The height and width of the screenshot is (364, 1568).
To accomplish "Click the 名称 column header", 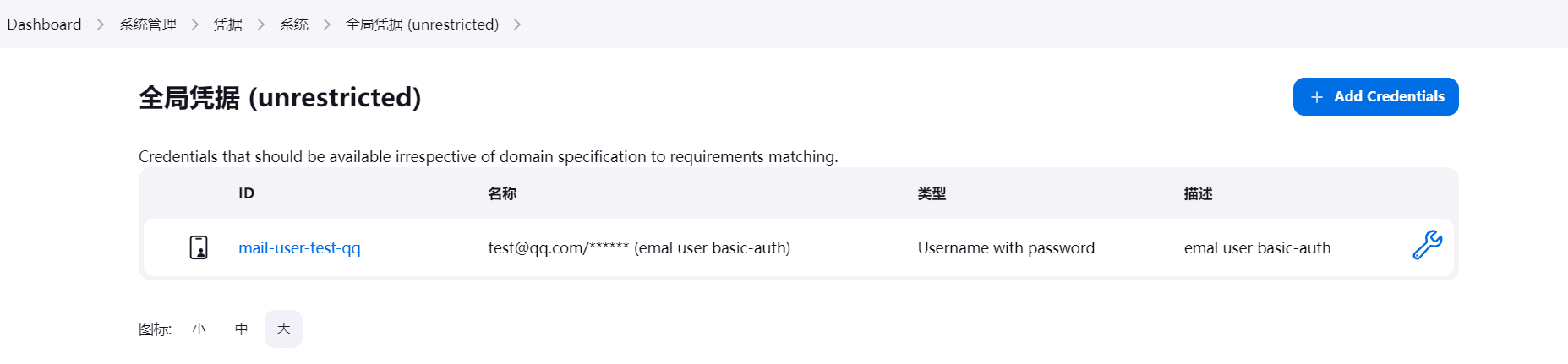I will coord(502,193).
